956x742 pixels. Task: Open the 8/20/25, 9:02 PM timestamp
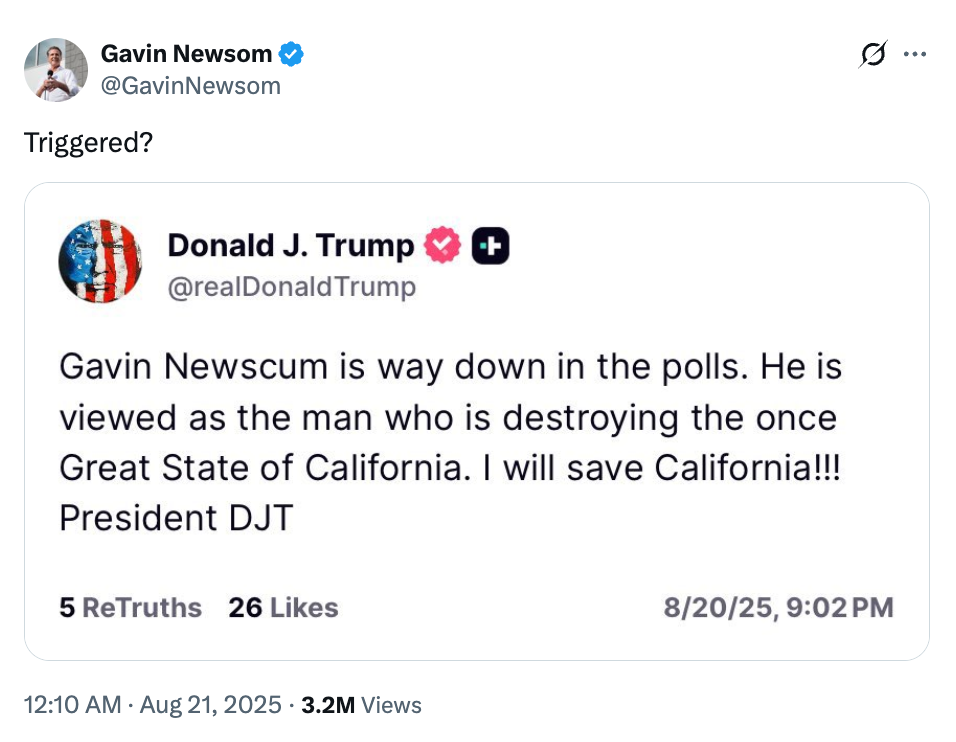[x=780, y=607]
